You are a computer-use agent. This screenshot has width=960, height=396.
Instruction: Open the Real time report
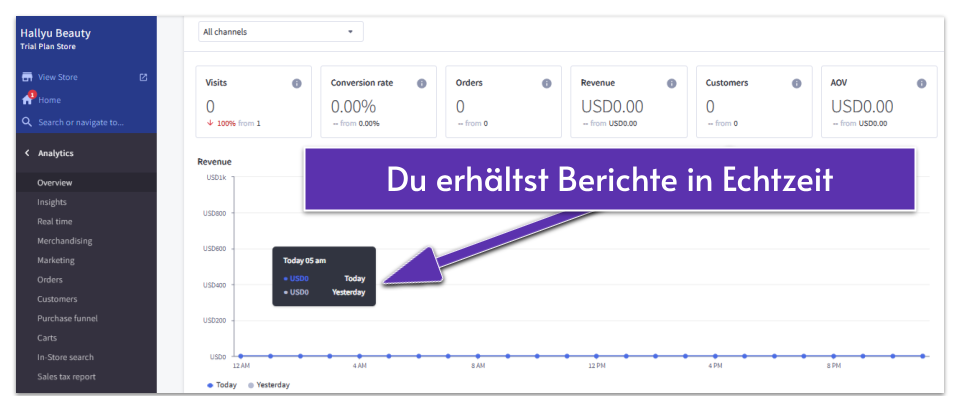[x=54, y=222]
